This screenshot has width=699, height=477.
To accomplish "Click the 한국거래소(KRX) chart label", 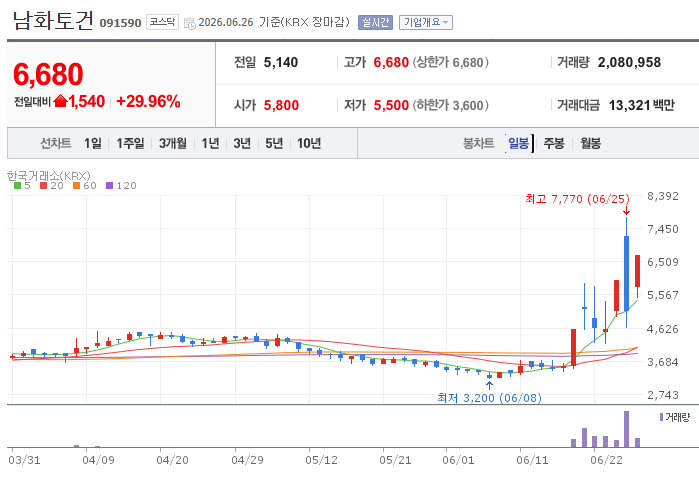I will pos(49,176).
